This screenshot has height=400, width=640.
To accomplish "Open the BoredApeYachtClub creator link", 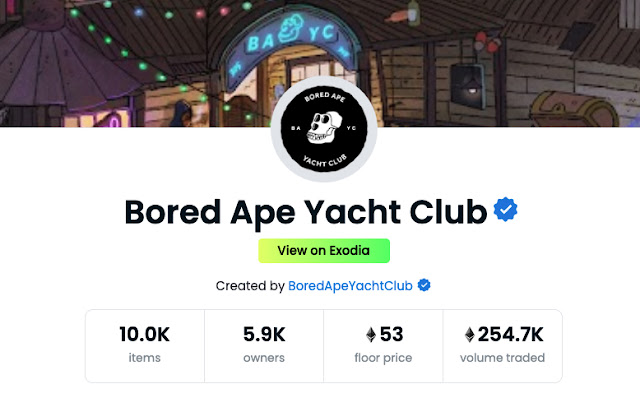I will pyautogui.click(x=352, y=286).
